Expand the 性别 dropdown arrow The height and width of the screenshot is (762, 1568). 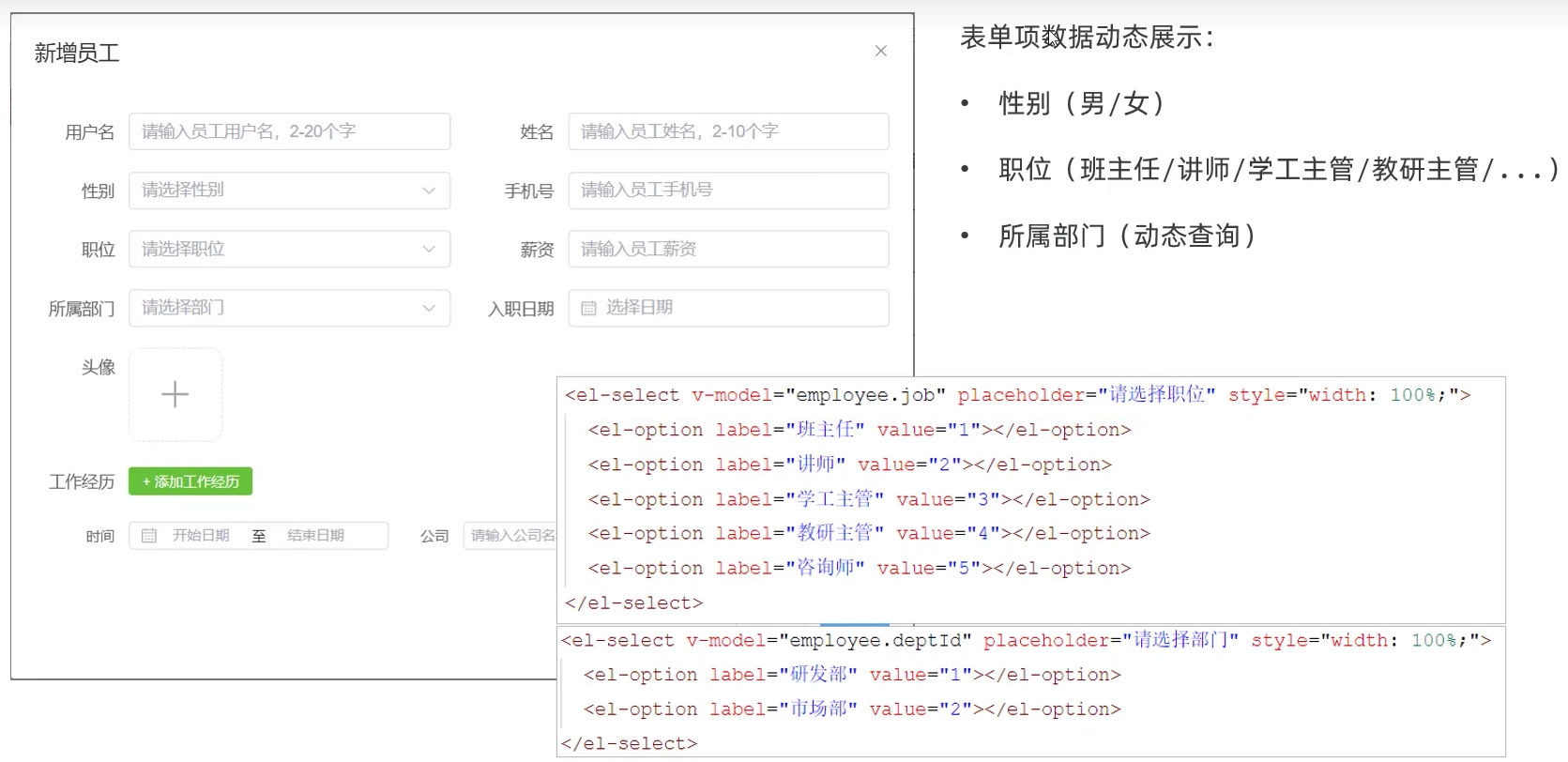tap(429, 190)
